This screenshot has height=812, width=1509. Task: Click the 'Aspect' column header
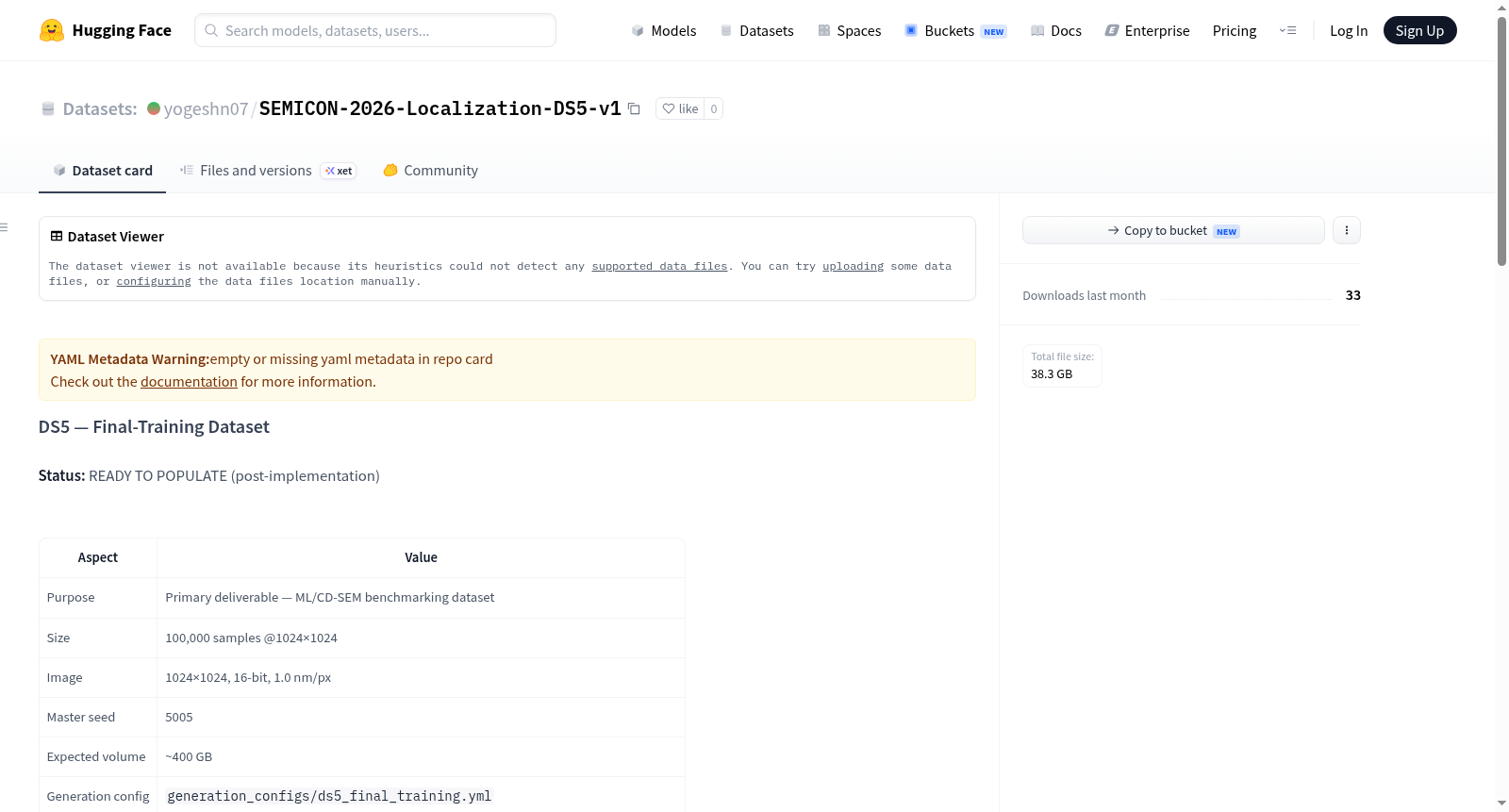pos(98,557)
